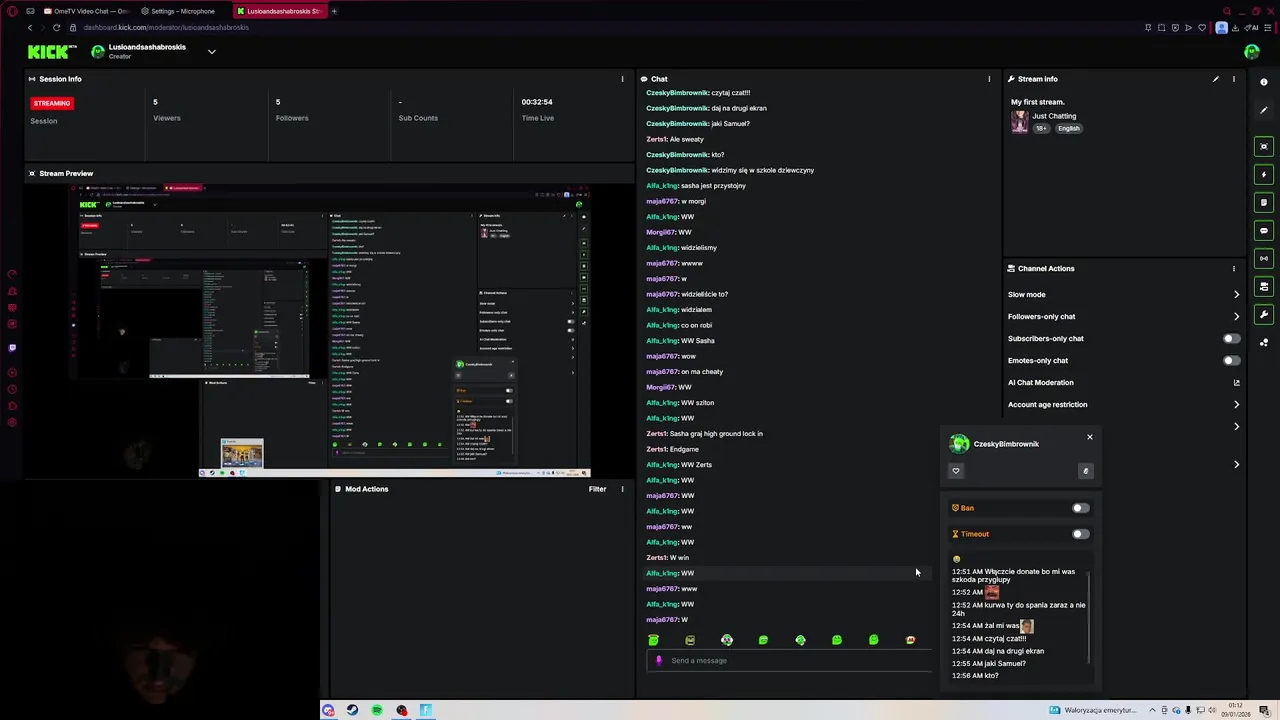Open the Filter option in Mod Actions

tap(597, 489)
